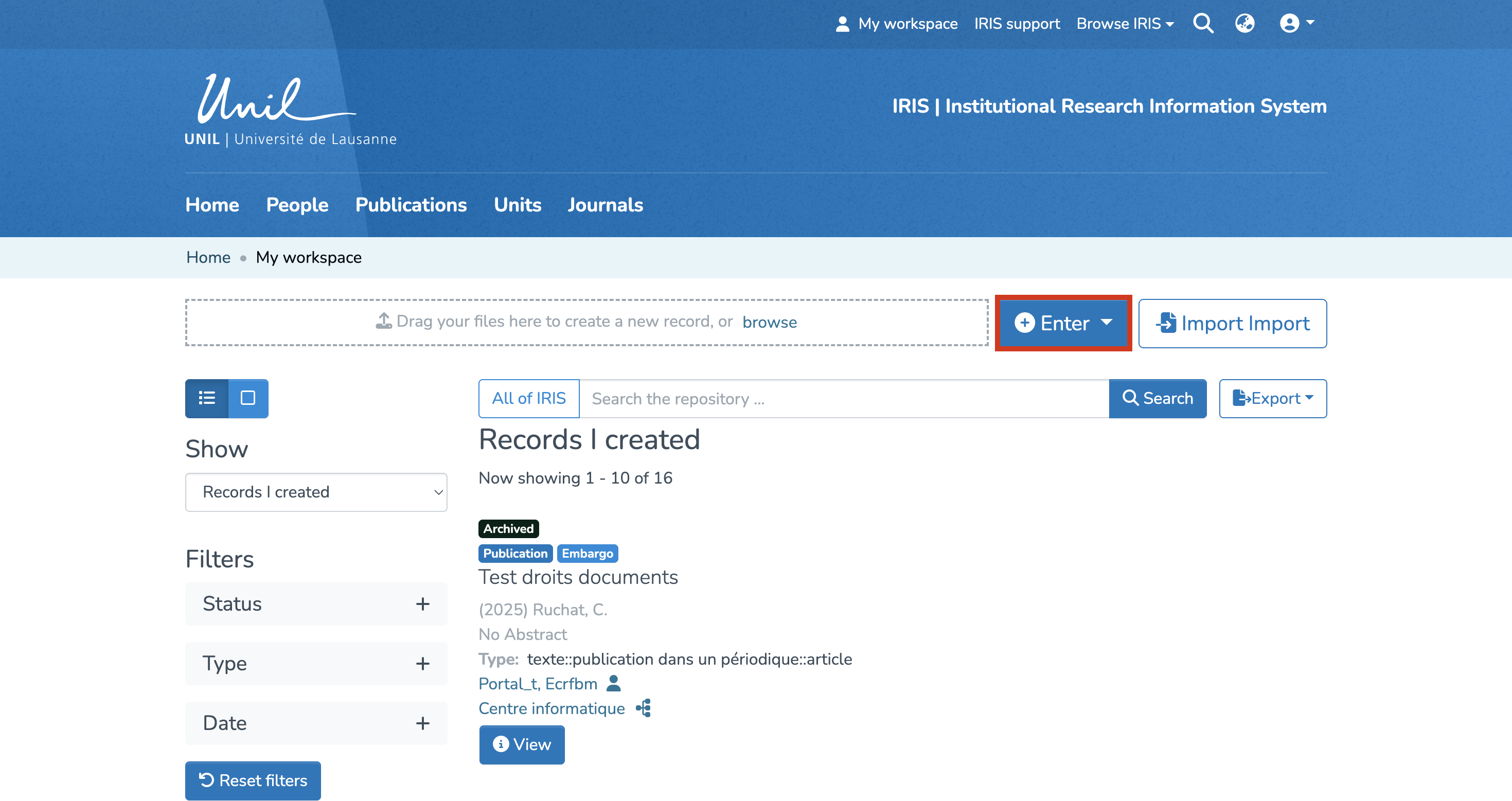Switch to detail card view toggle
Viewport: 1512px width, 801px height.
[247, 398]
